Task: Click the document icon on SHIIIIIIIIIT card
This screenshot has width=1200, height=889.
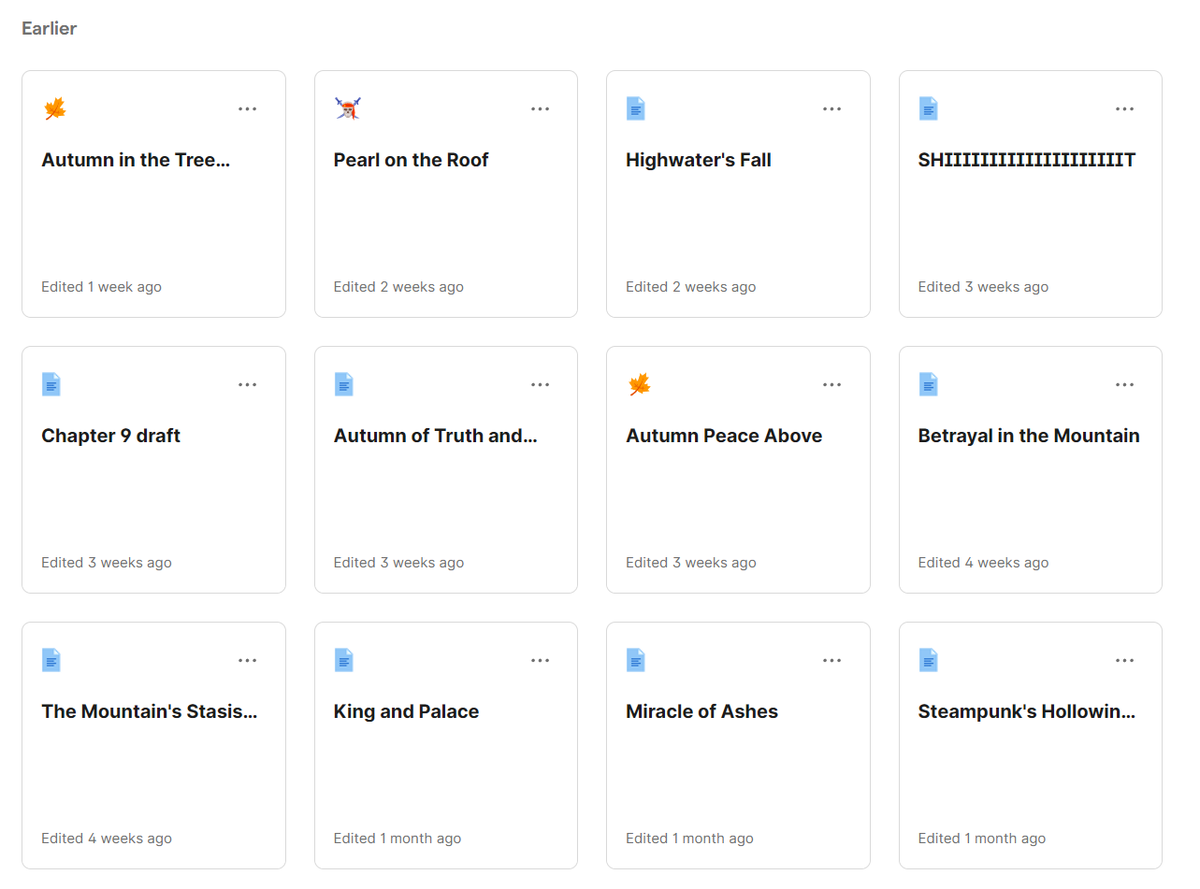Action: point(928,108)
